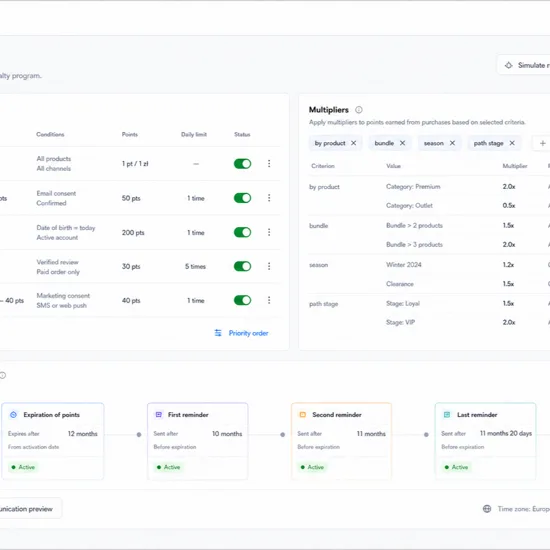Toggle the Verified review rule status
Viewport: 550px width, 550px height.
click(x=242, y=266)
